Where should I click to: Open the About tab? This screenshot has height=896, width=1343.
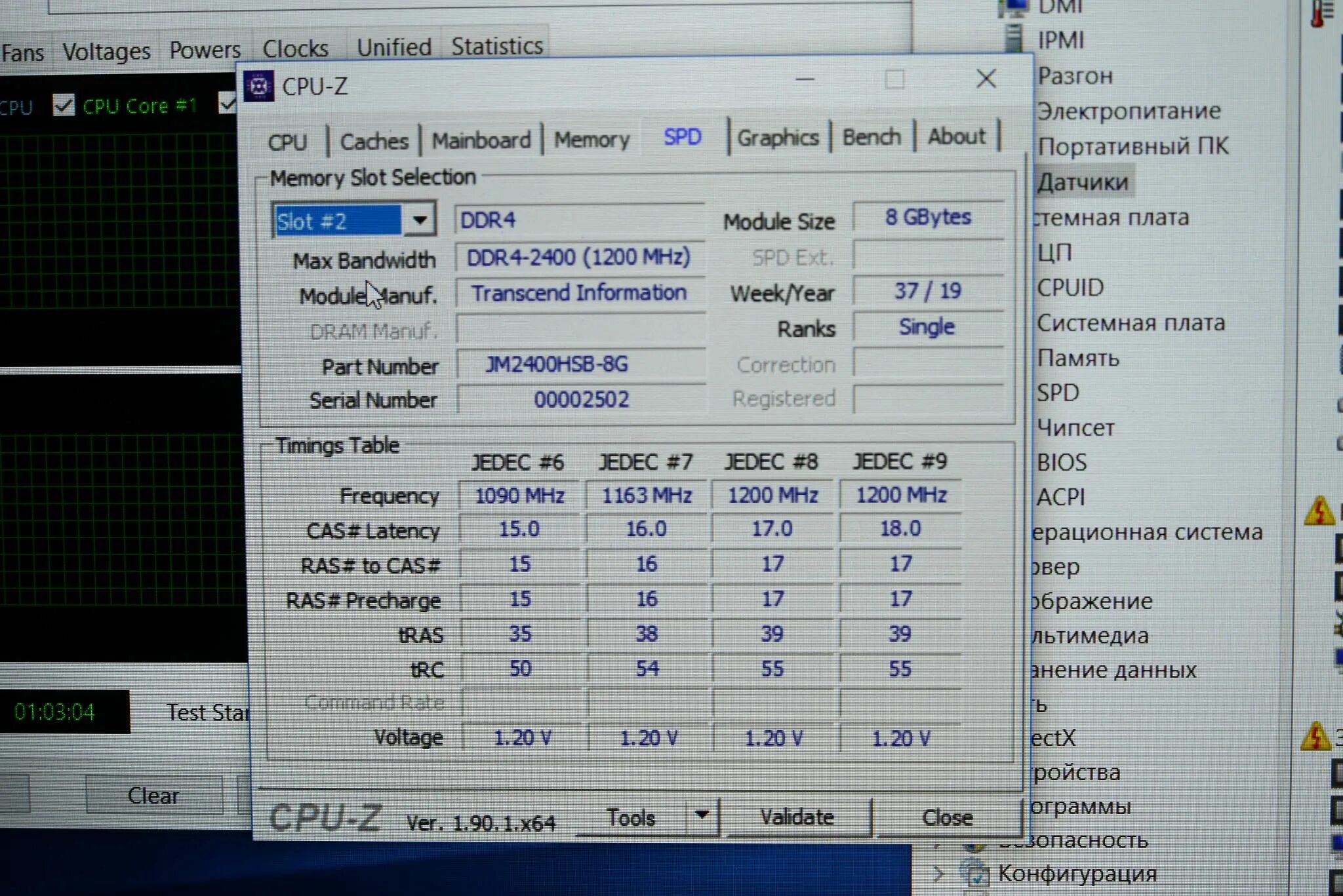(956, 136)
